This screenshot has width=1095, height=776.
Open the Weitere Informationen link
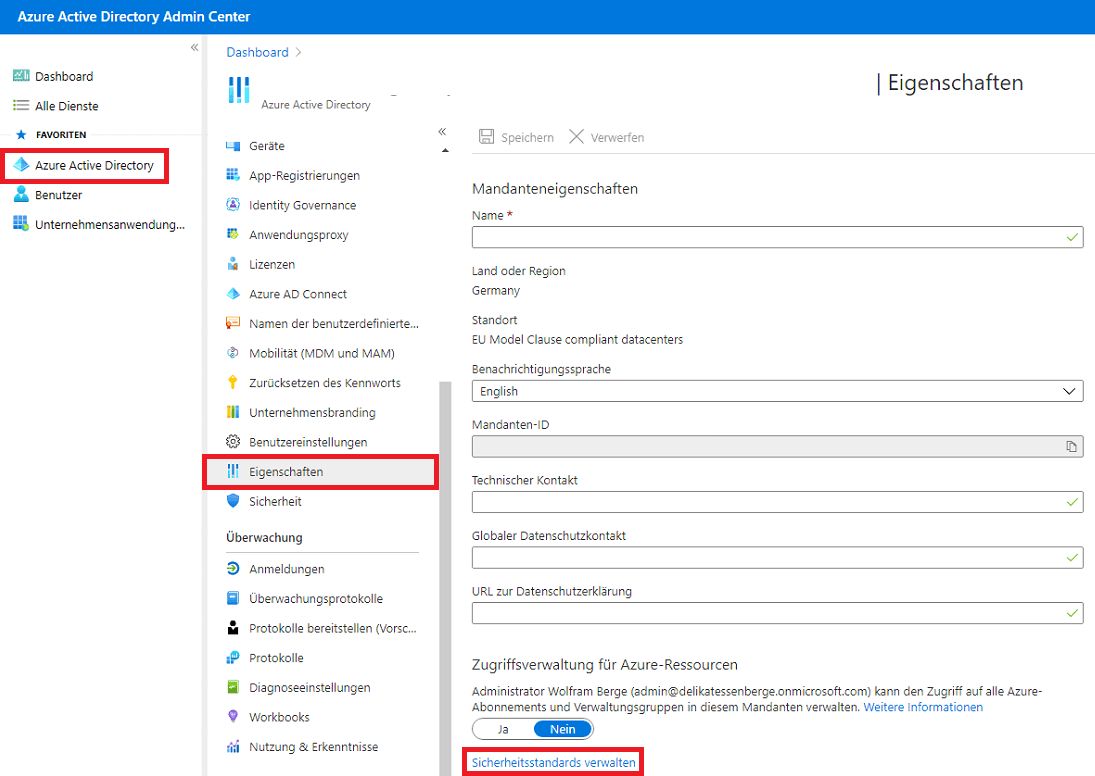(923, 707)
